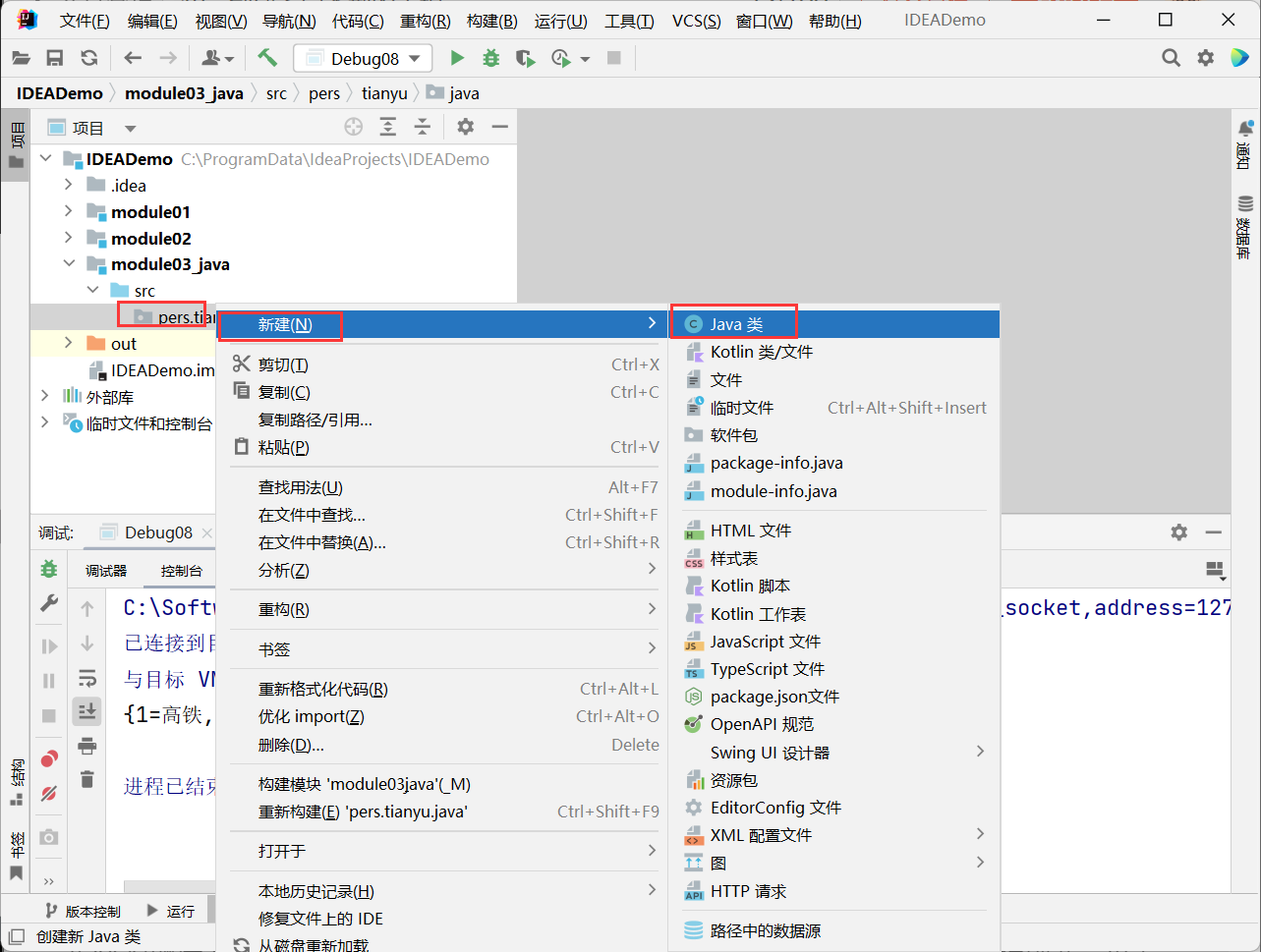Hide the project panel with minus icon

500,127
